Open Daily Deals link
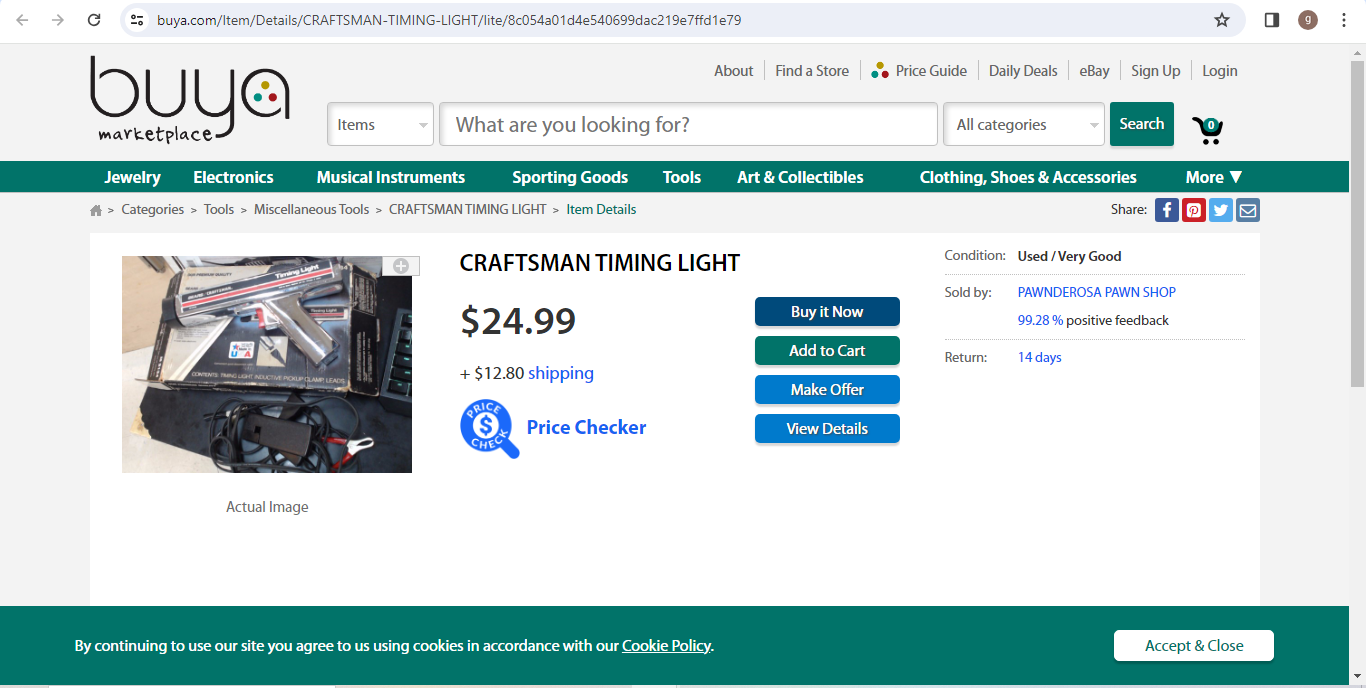The image size is (1366, 688). point(1023,71)
